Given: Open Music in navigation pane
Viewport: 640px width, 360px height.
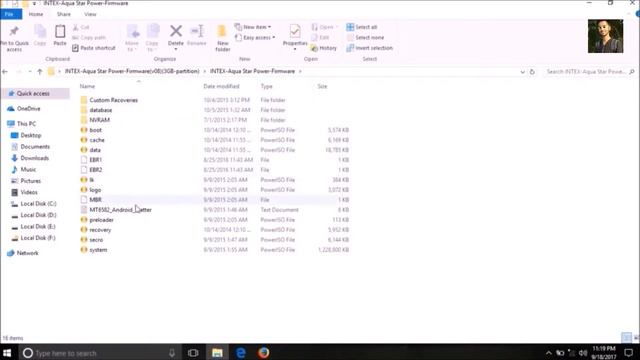Looking at the screenshot, I should 24,169.
